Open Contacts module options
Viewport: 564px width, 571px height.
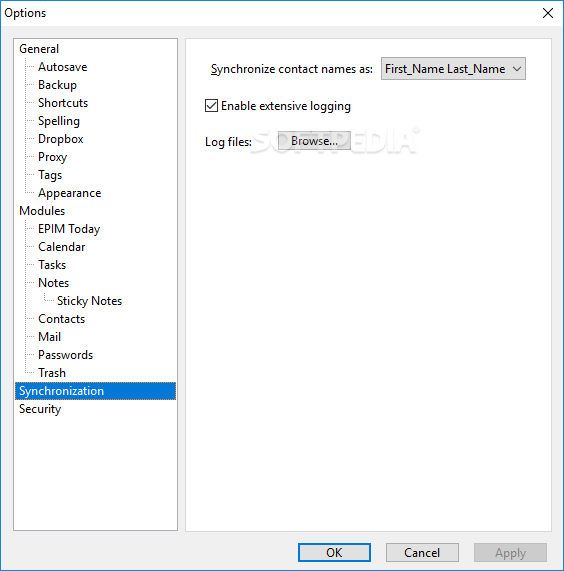(x=62, y=319)
